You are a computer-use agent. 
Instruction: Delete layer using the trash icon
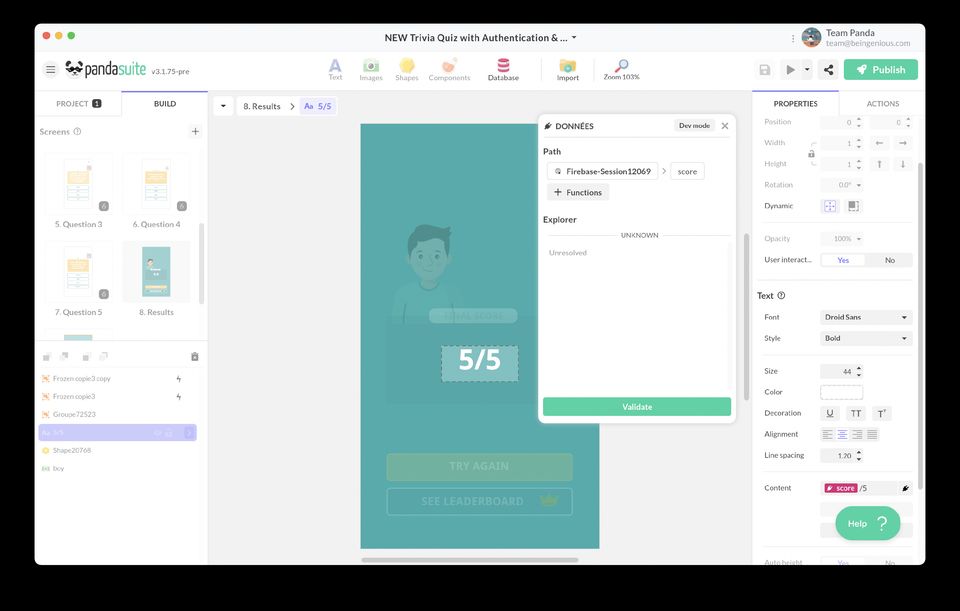coord(194,357)
